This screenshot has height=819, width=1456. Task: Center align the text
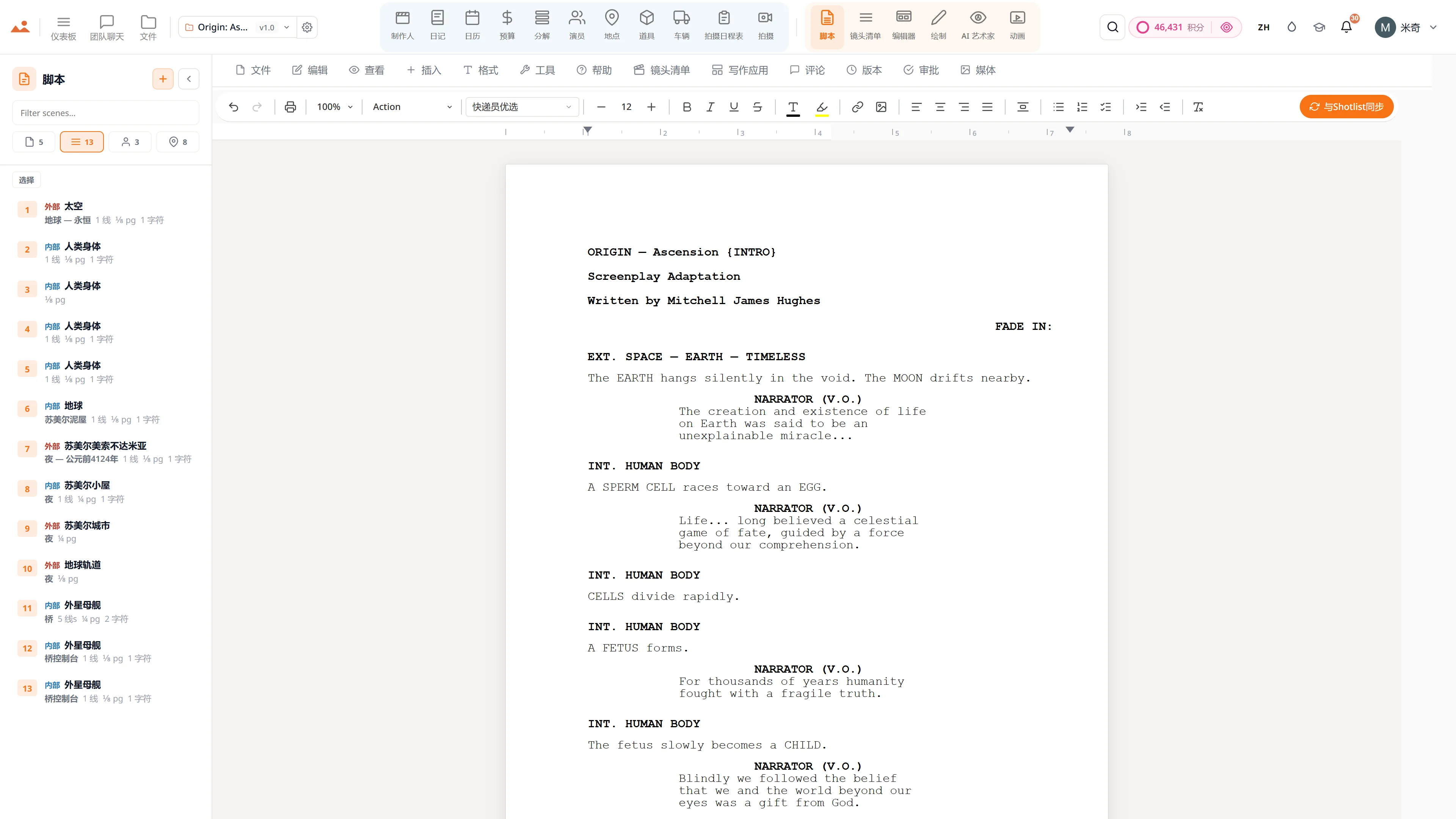pyautogui.click(x=940, y=107)
